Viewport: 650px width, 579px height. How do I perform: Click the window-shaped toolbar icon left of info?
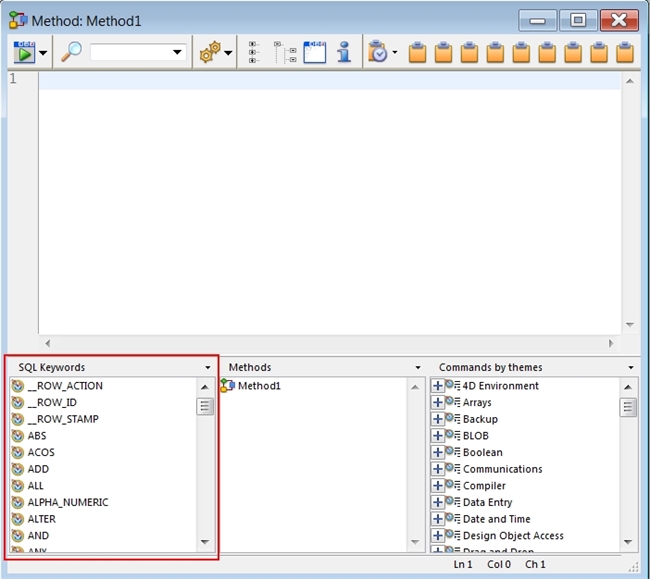pyautogui.click(x=315, y=52)
